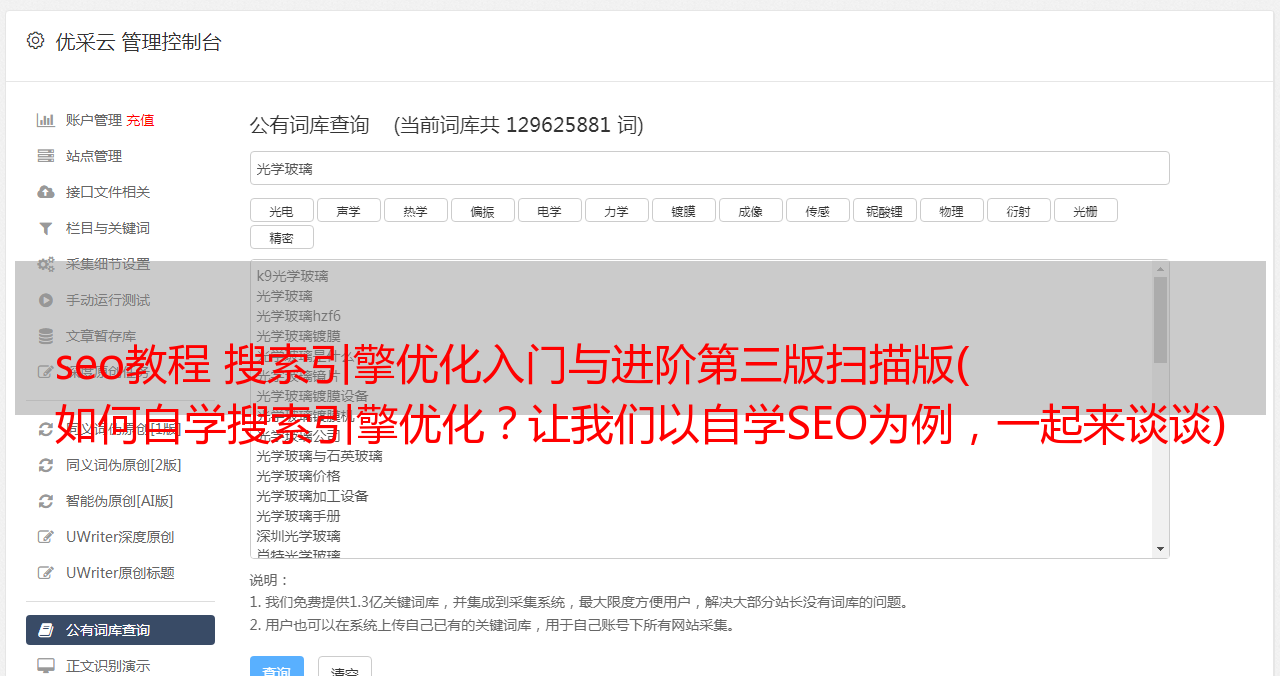Click the 光学玻璃 keyword input field
Viewport: 1280px width, 676px height.
(x=709, y=168)
